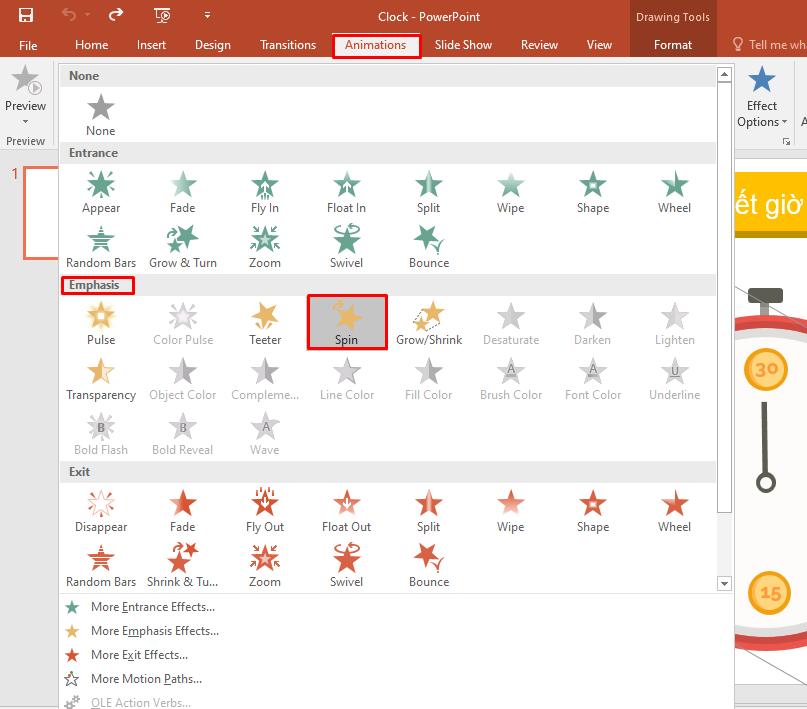Open Customize Quick Access Toolbar dropdown
Viewport: 807px width, 709px height.
click(x=207, y=15)
